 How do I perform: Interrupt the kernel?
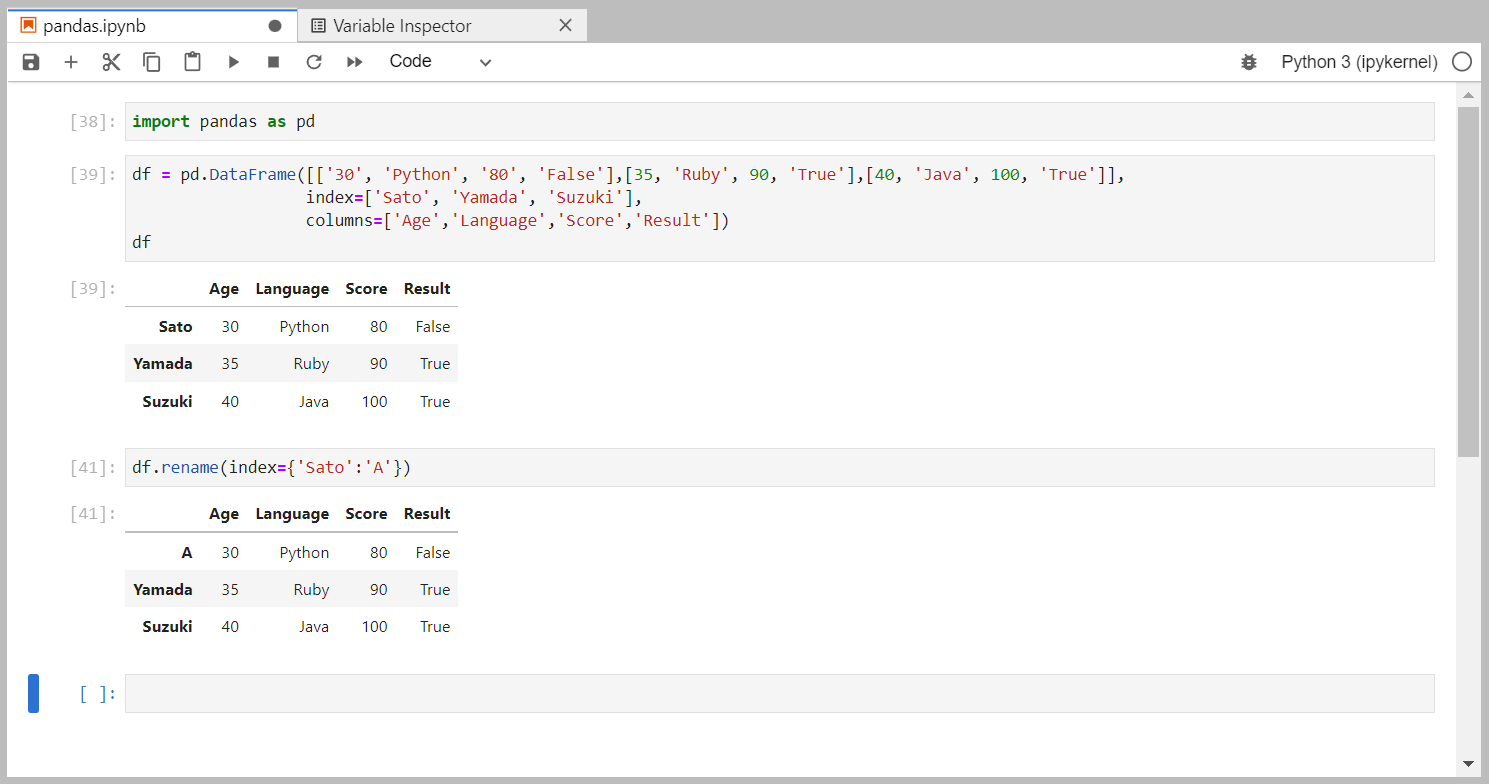[272, 61]
